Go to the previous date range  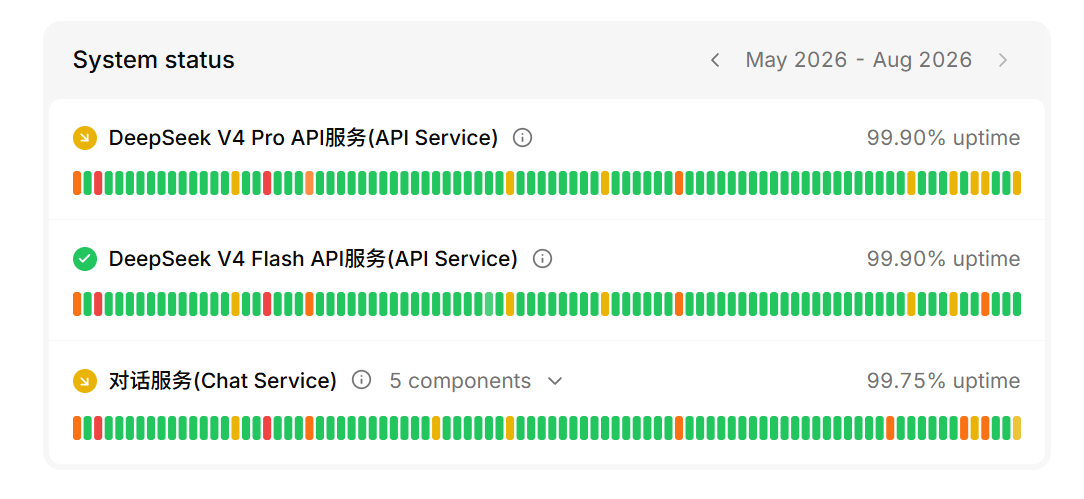(x=716, y=60)
